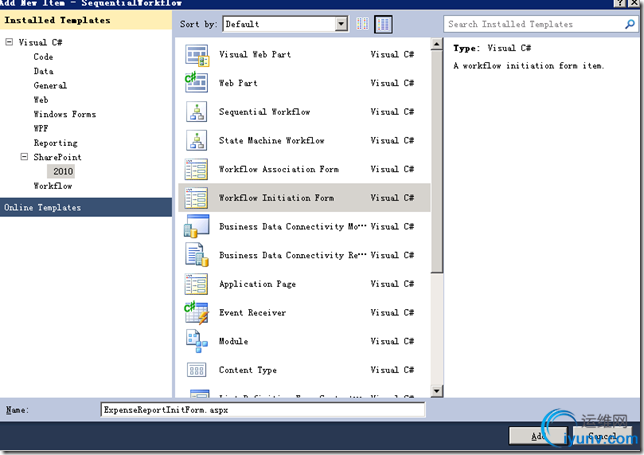Pick the Workflow Initiation Form icon
Viewport: 644px width, 455px height.
pos(196,198)
